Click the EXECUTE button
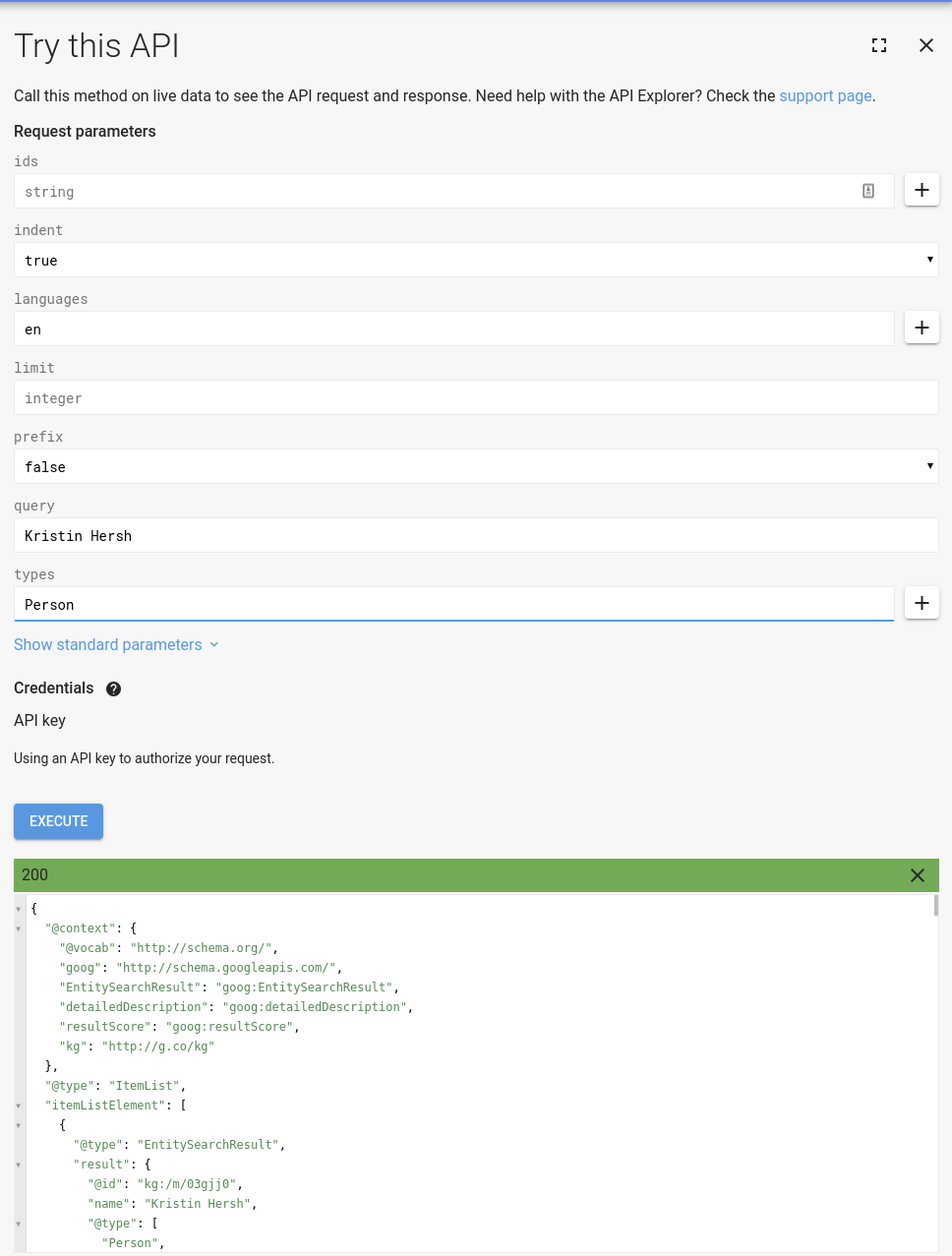Viewport: 952px width, 1256px height. [58, 820]
